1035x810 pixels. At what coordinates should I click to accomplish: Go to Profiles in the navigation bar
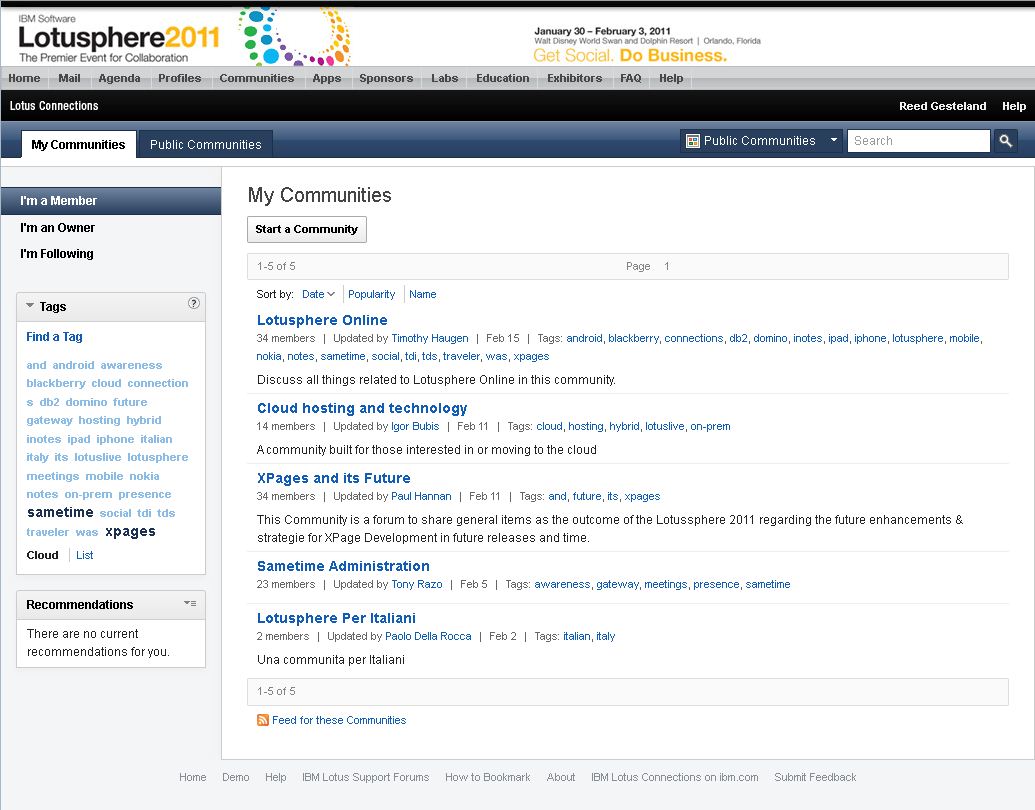pyautogui.click(x=180, y=78)
